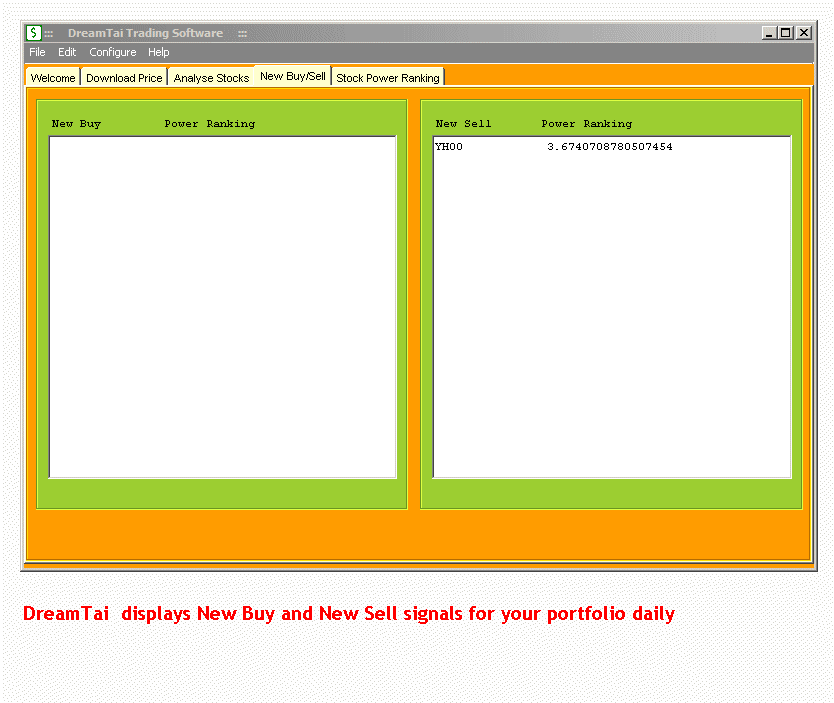Click the green dollar-sign application icon

coord(34,33)
